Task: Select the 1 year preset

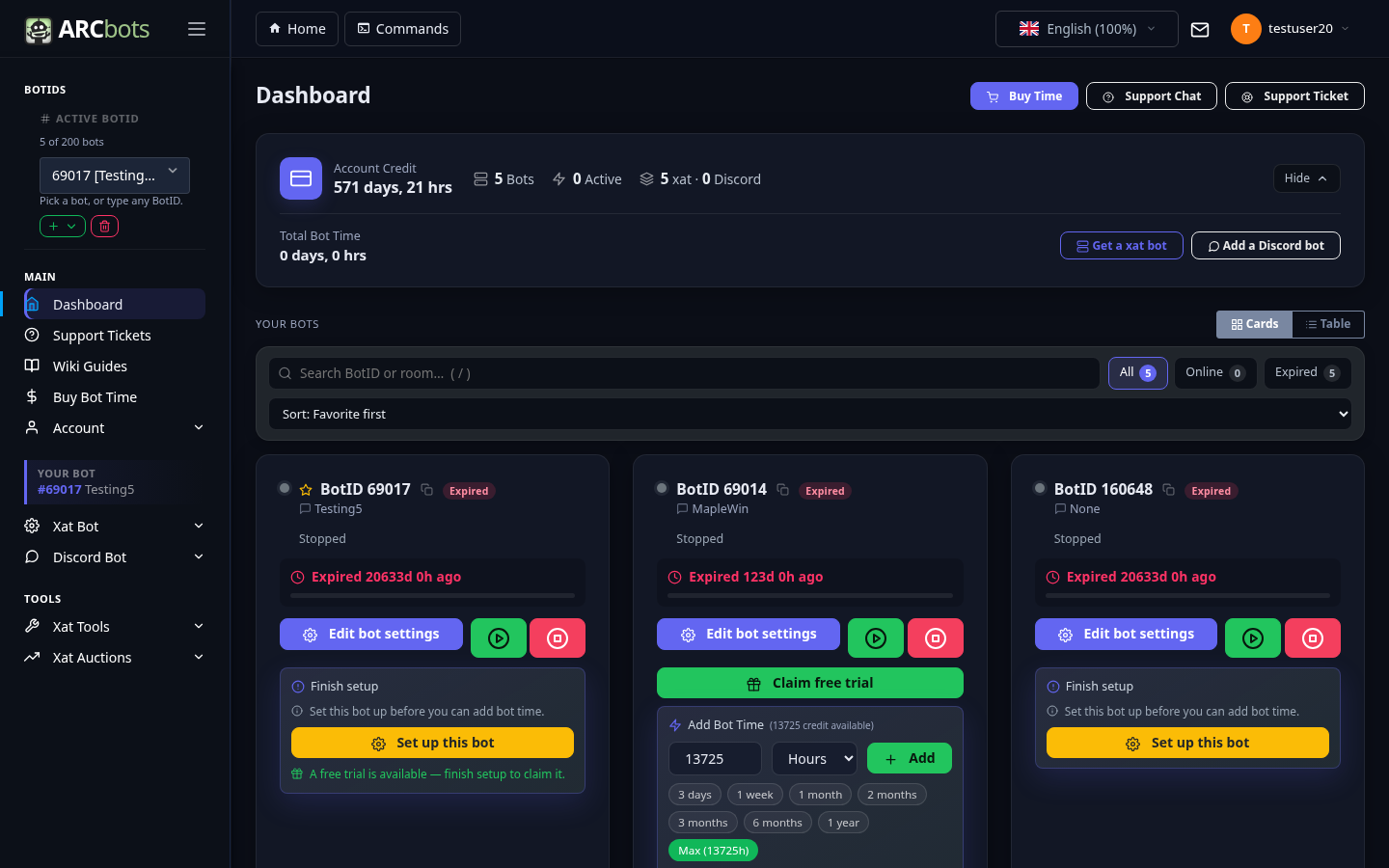Action: pos(843,823)
